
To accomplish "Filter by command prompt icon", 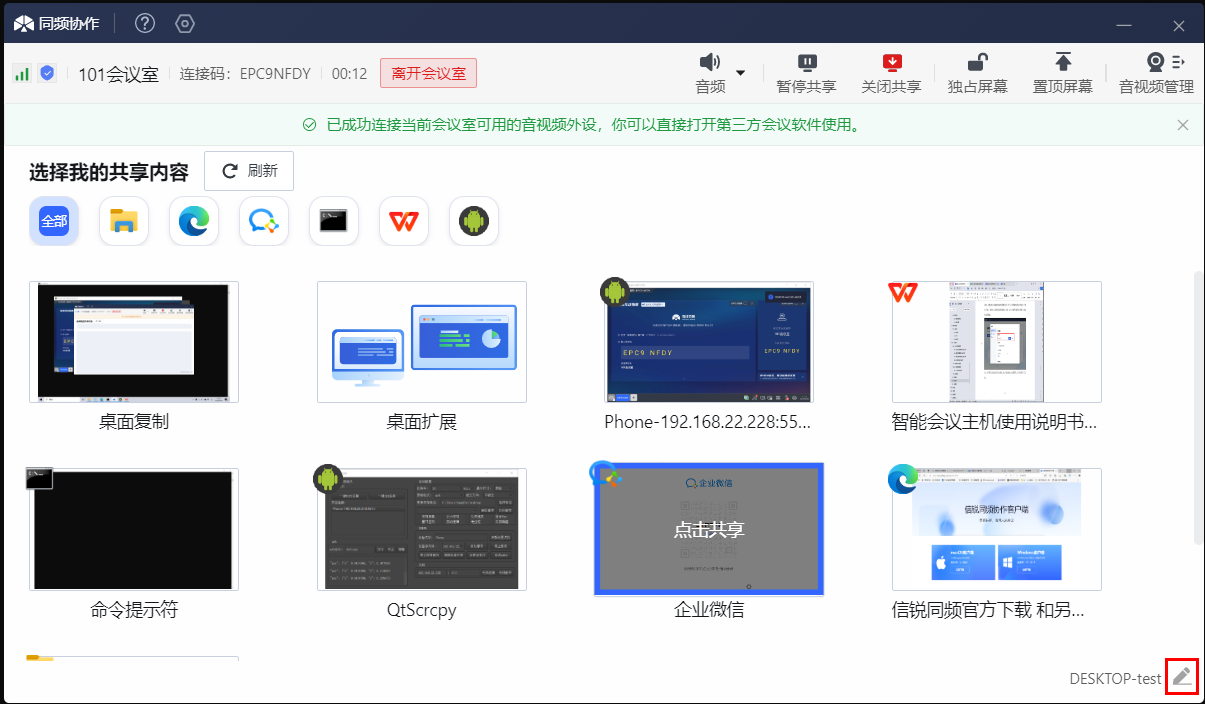I will click(334, 221).
